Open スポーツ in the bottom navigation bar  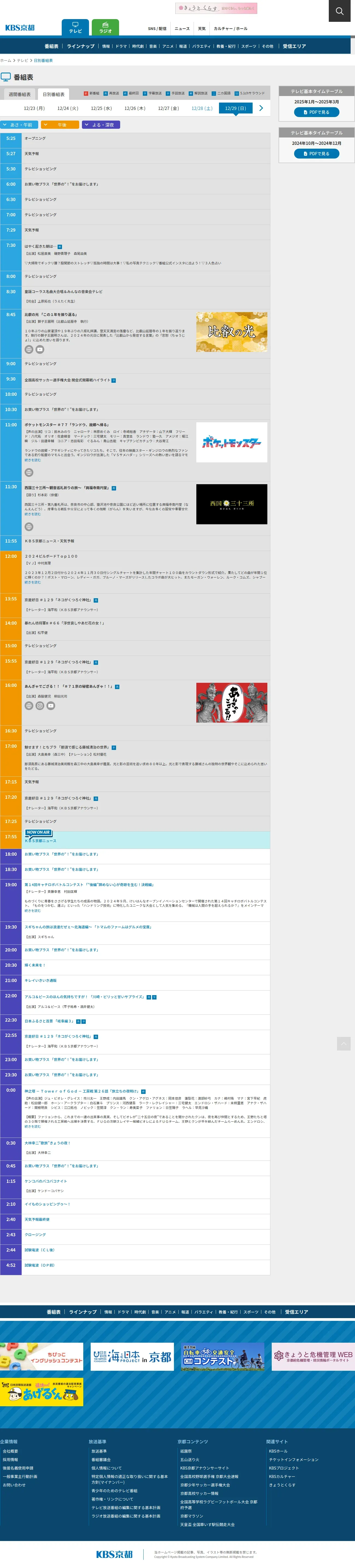[251, 1312]
